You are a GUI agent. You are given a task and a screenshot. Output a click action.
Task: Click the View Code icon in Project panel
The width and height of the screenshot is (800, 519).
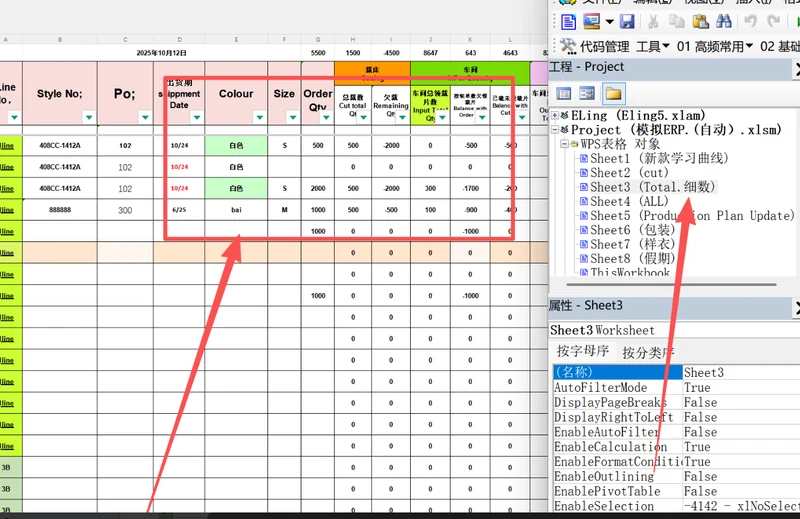click(564, 93)
